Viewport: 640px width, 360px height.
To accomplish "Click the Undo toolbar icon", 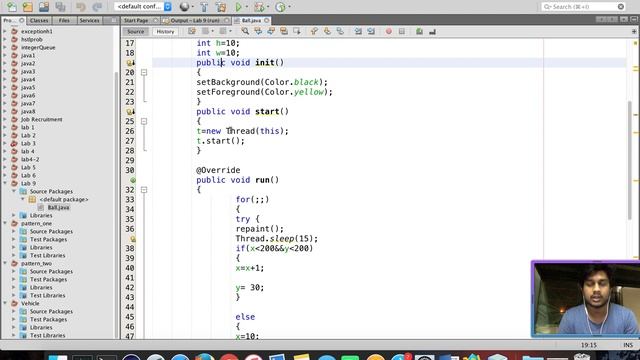I will pos(80,7).
